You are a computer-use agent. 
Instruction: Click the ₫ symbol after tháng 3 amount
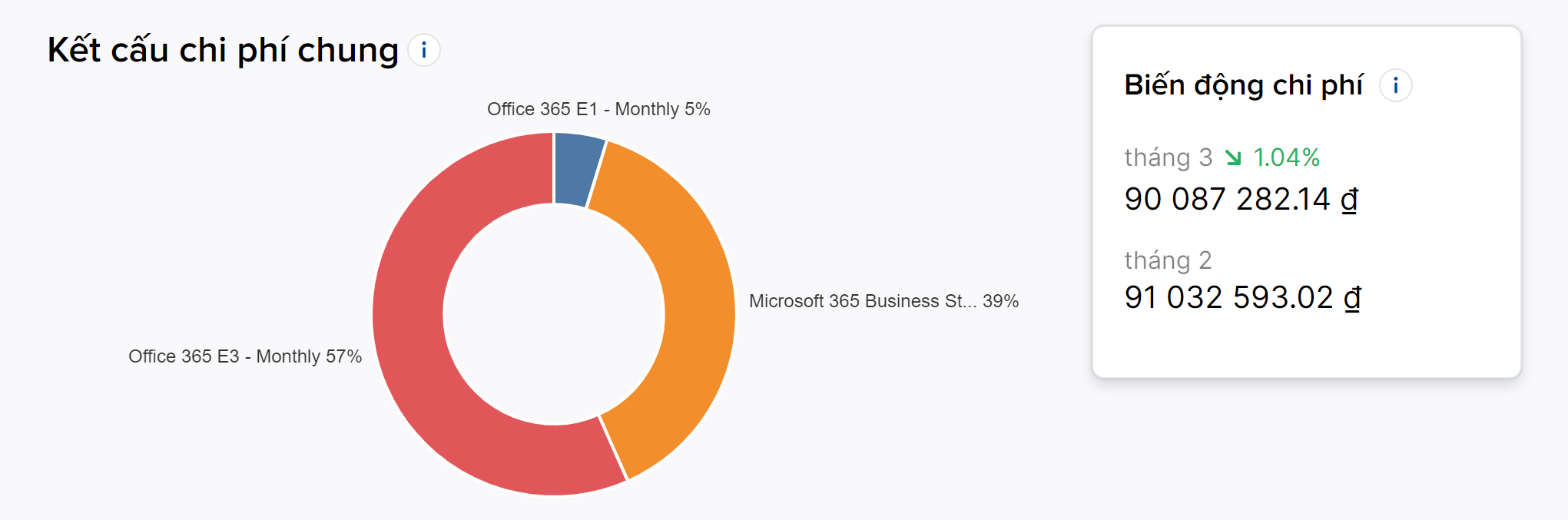pyautogui.click(x=1349, y=200)
